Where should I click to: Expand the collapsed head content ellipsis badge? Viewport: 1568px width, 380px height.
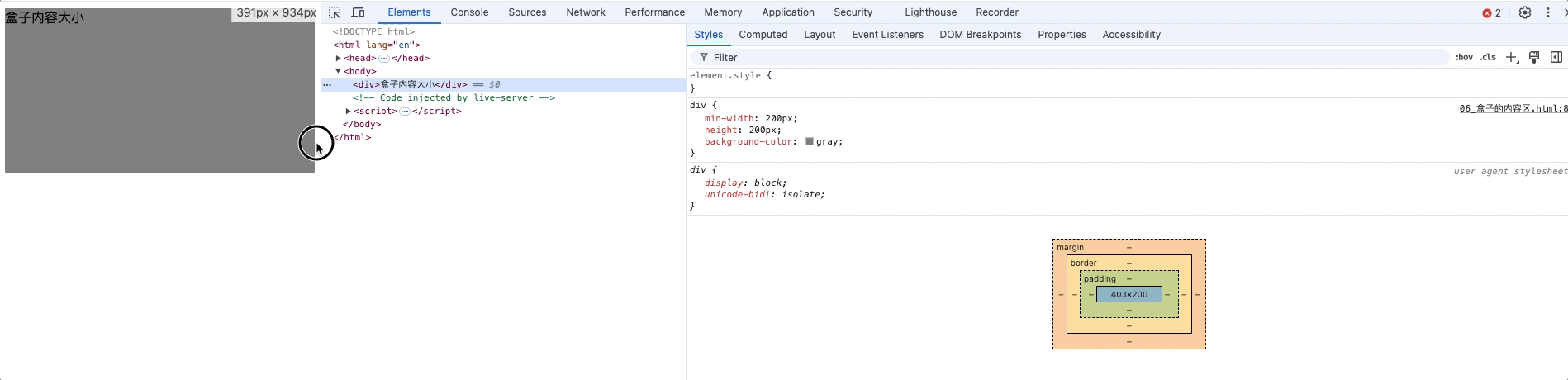[x=384, y=59]
